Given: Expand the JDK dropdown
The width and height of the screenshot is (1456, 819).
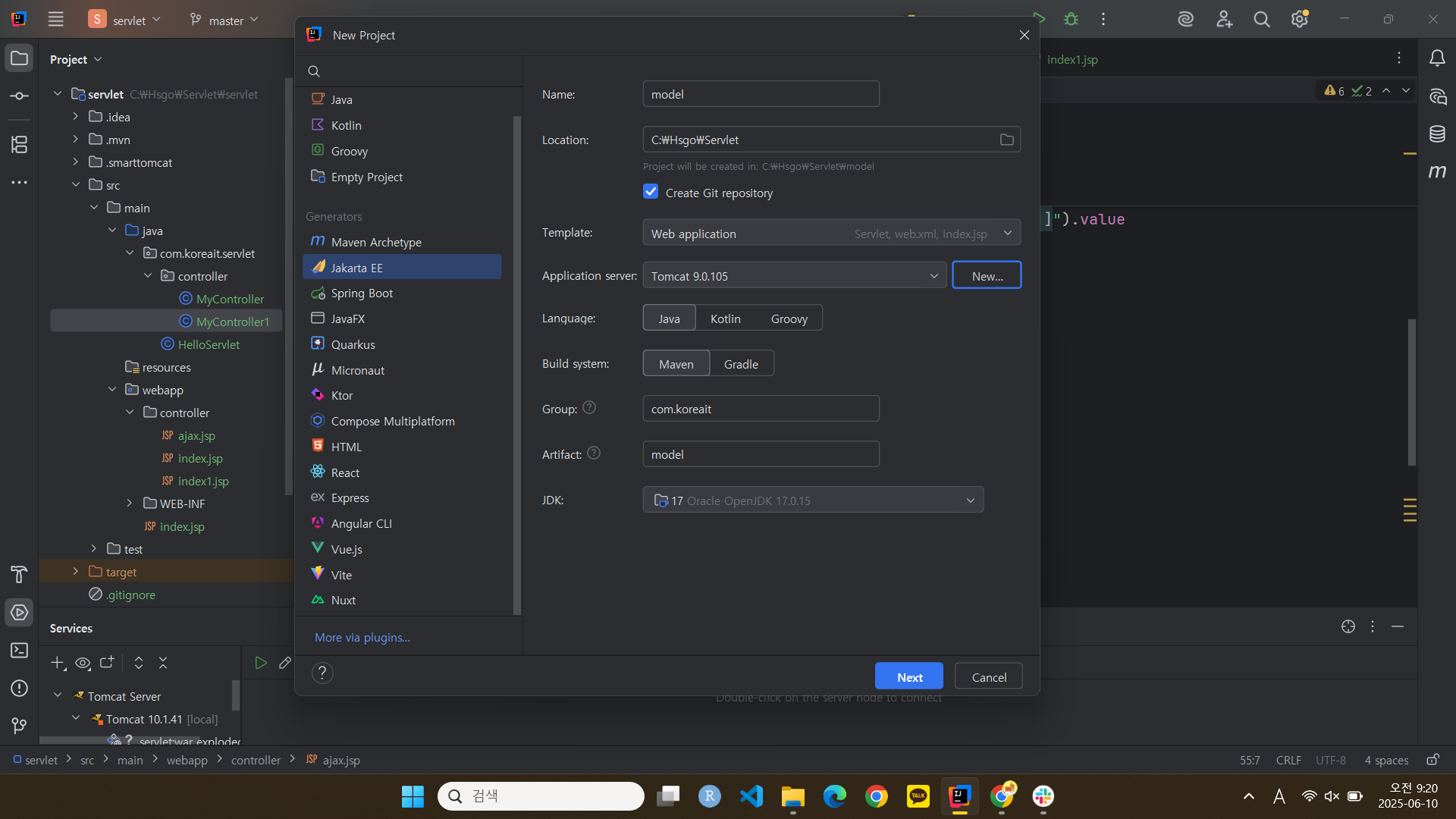Looking at the screenshot, I should (813, 500).
